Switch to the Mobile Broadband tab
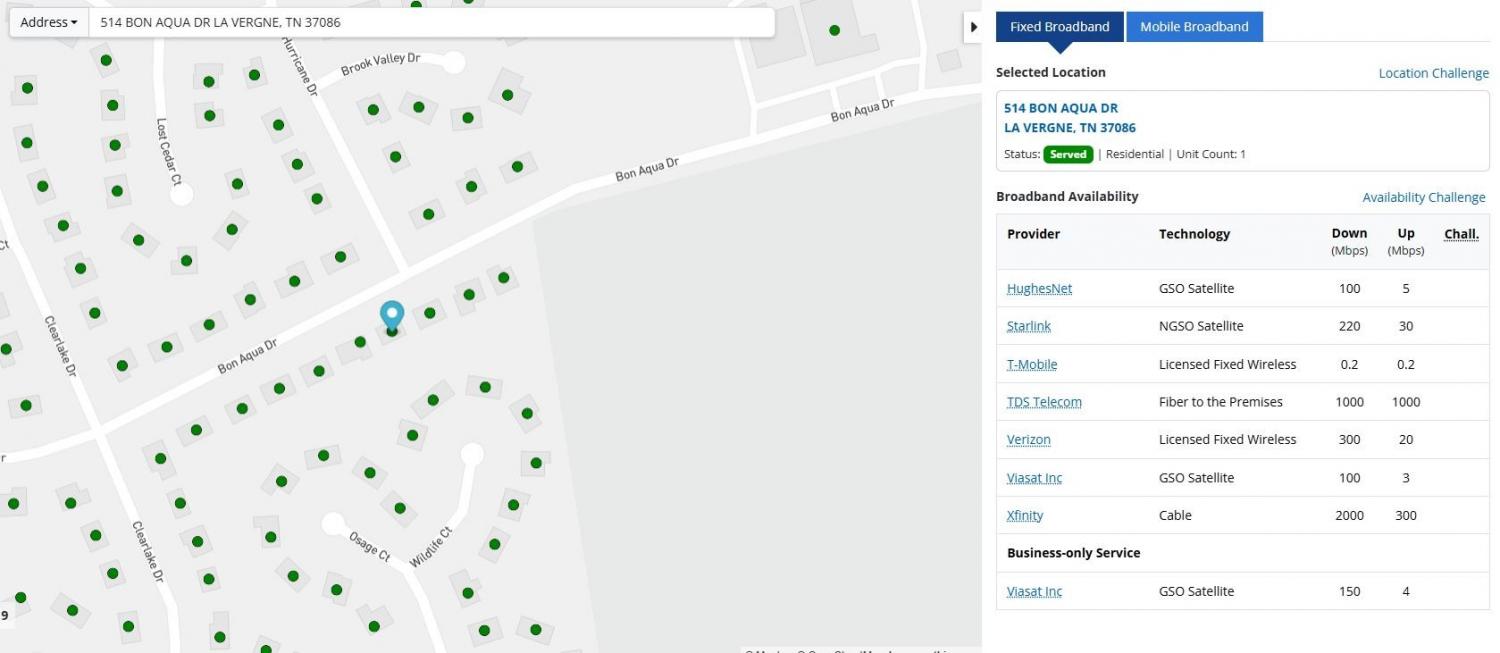Screen dimensions: 1500x653 (x=1194, y=27)
